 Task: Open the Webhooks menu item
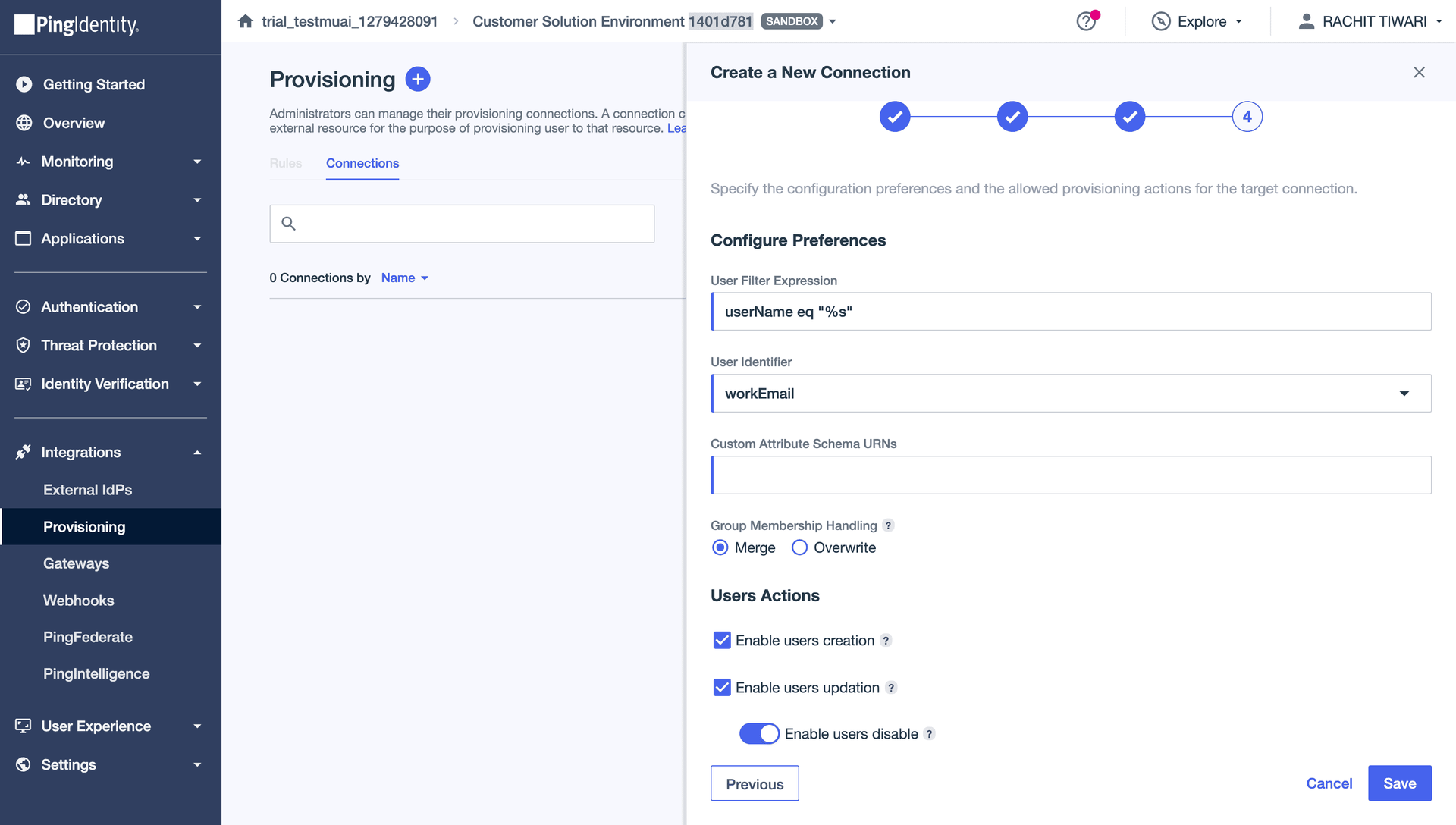click(x=78, y=600)
